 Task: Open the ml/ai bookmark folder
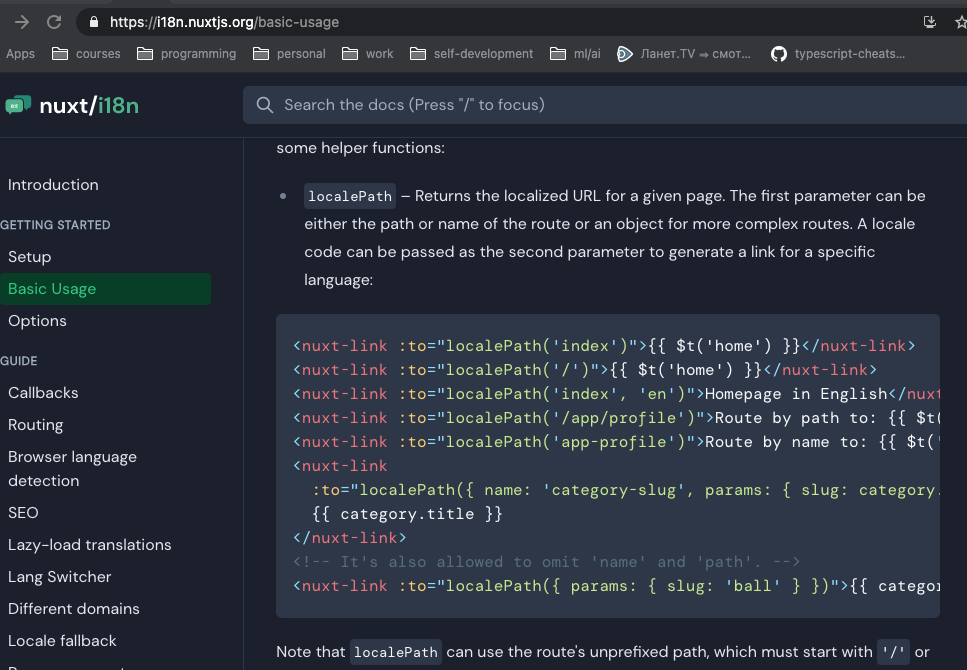[x=575, y=54]
